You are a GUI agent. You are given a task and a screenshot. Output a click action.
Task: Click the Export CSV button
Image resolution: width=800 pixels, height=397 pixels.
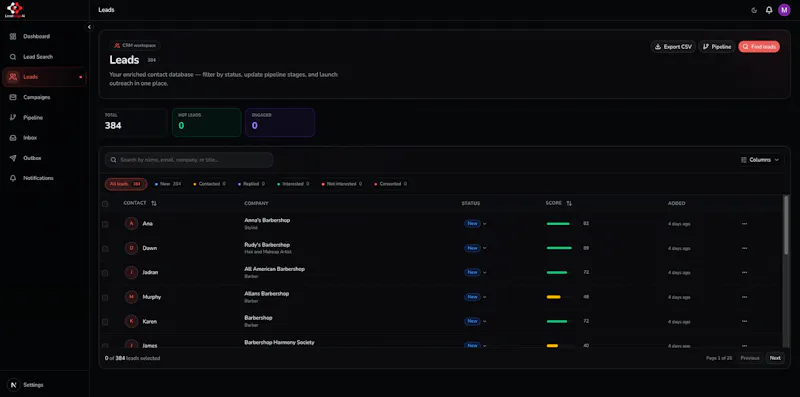[673, 46]
